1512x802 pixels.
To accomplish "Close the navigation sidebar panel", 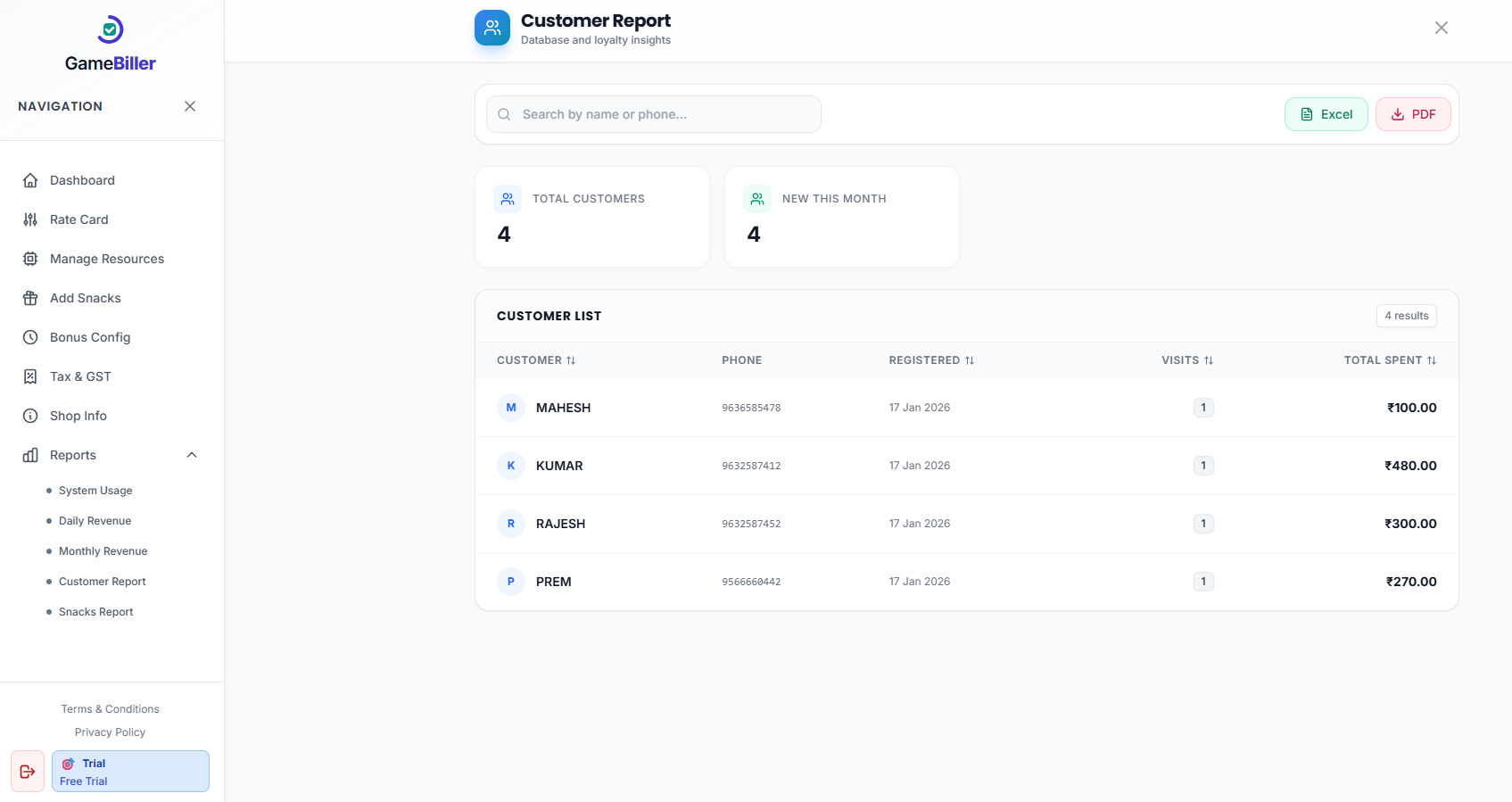I will (190, 106).
